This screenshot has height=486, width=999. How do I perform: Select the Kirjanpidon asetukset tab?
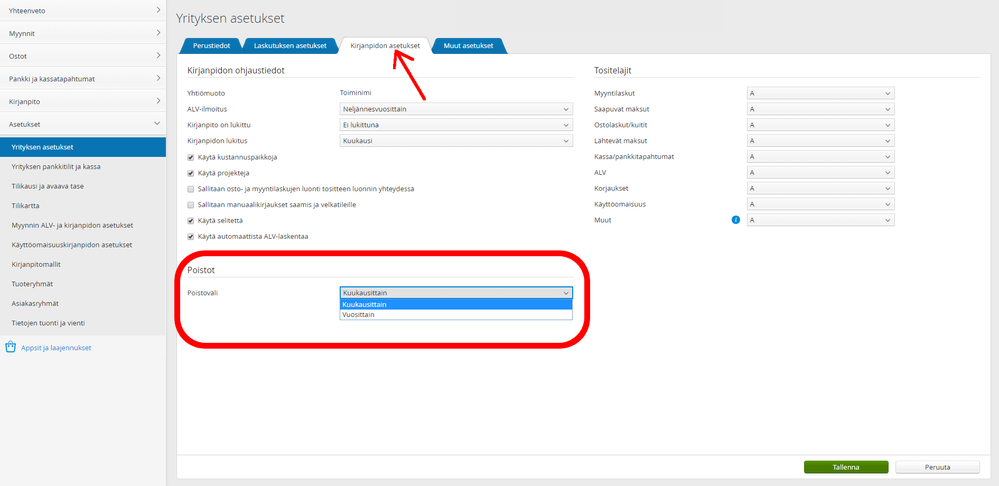[x=385, y=46]
